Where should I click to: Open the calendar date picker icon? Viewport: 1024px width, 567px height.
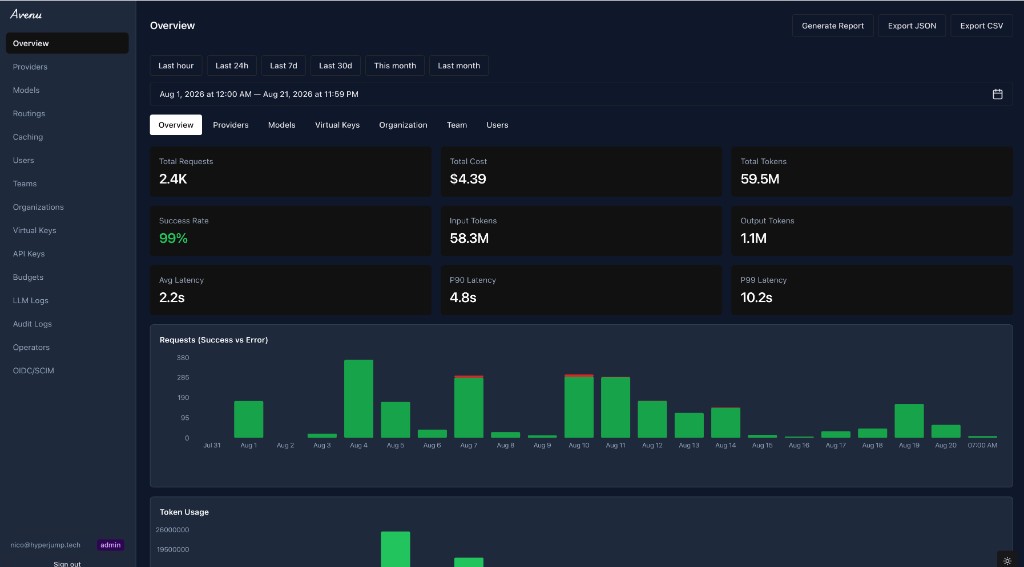[997, 94]
